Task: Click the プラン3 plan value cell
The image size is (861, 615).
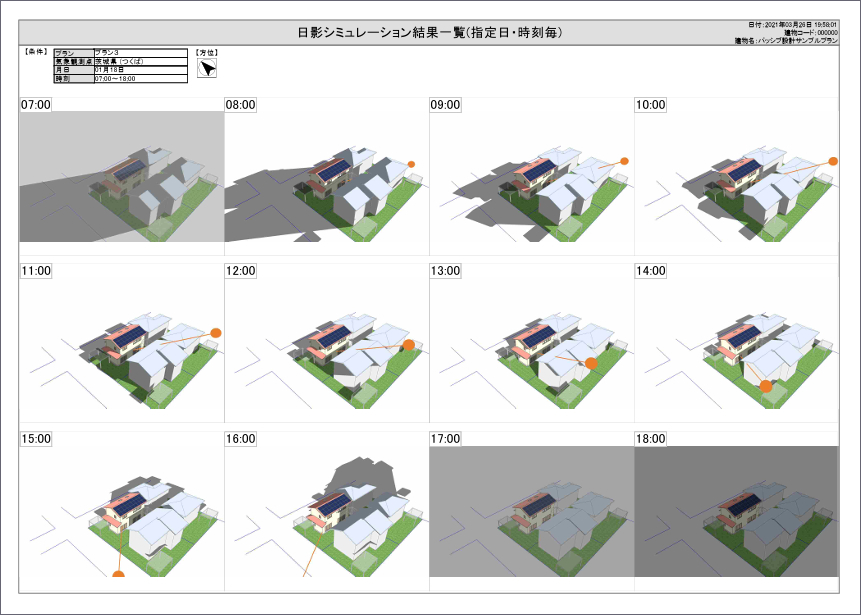Action: tap(140, 52)
